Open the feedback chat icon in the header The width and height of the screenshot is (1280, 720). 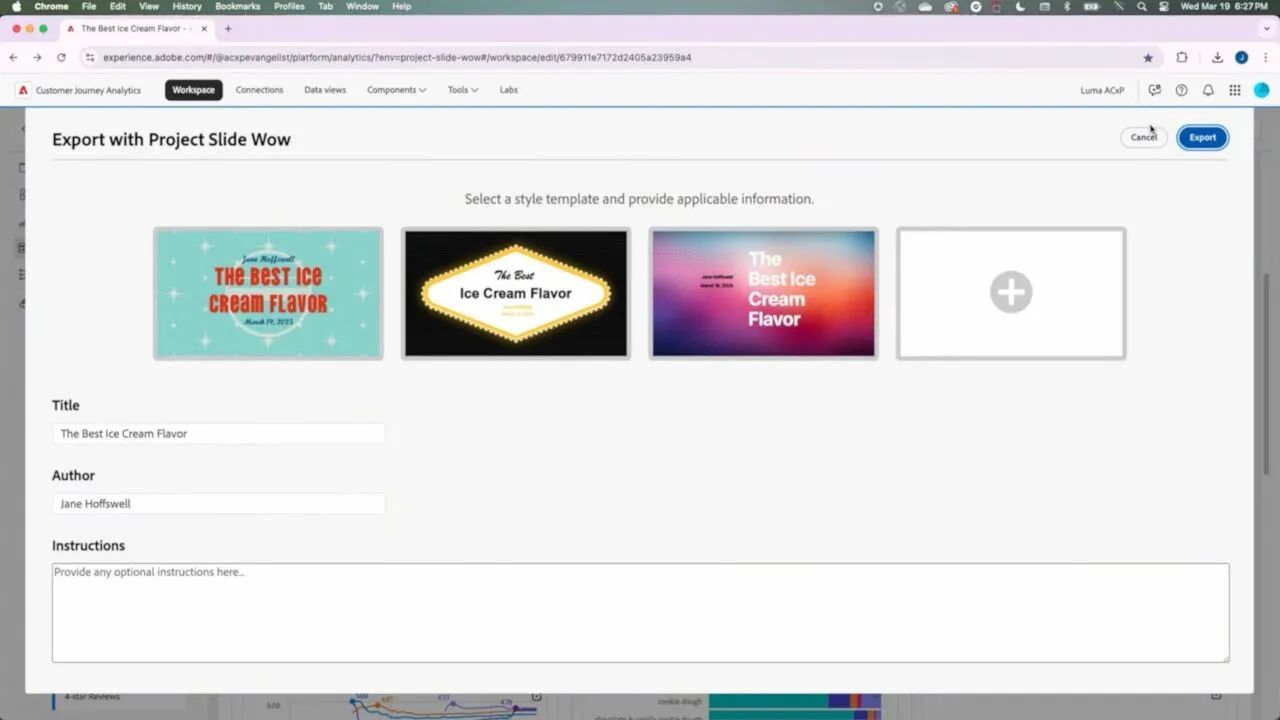1155,90
